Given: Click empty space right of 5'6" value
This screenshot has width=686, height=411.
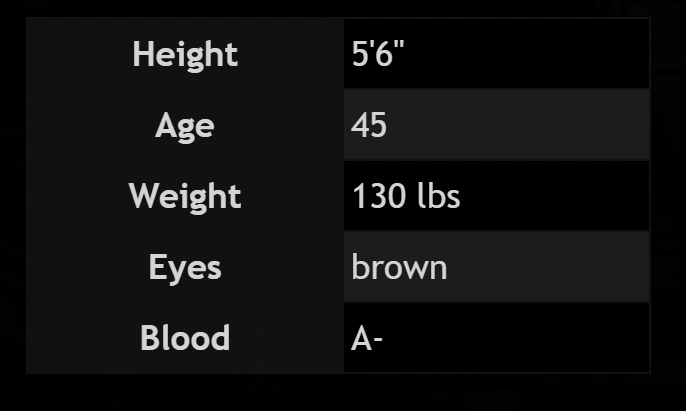Looking at the screenshot, I should (530, 54).
